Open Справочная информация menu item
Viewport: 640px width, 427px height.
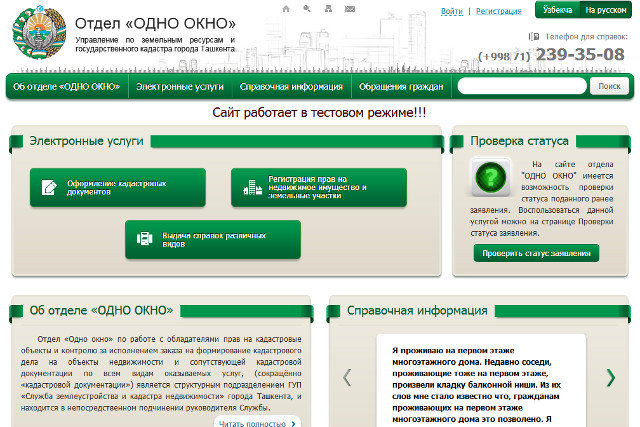pyautogui.click(x=291, y=87)
